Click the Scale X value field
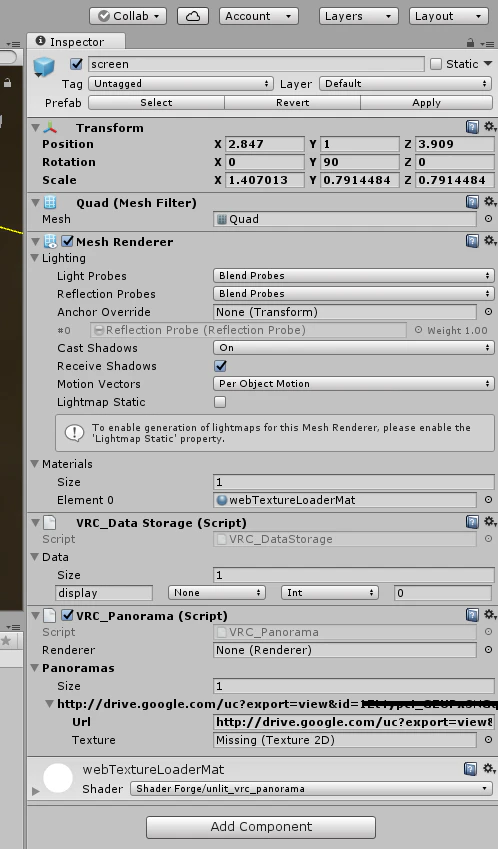This screenshot has width=498, height=849. tap(265, 180)
